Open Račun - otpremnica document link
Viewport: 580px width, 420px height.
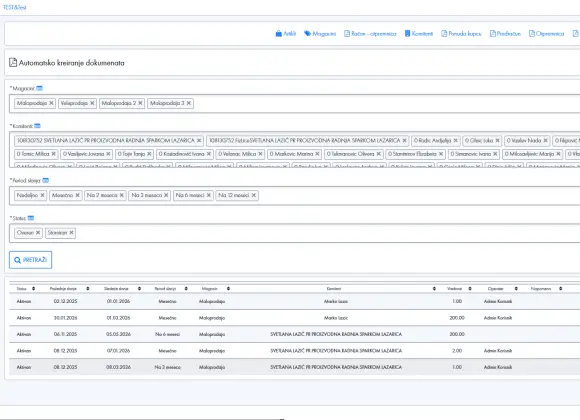(370, 34)
